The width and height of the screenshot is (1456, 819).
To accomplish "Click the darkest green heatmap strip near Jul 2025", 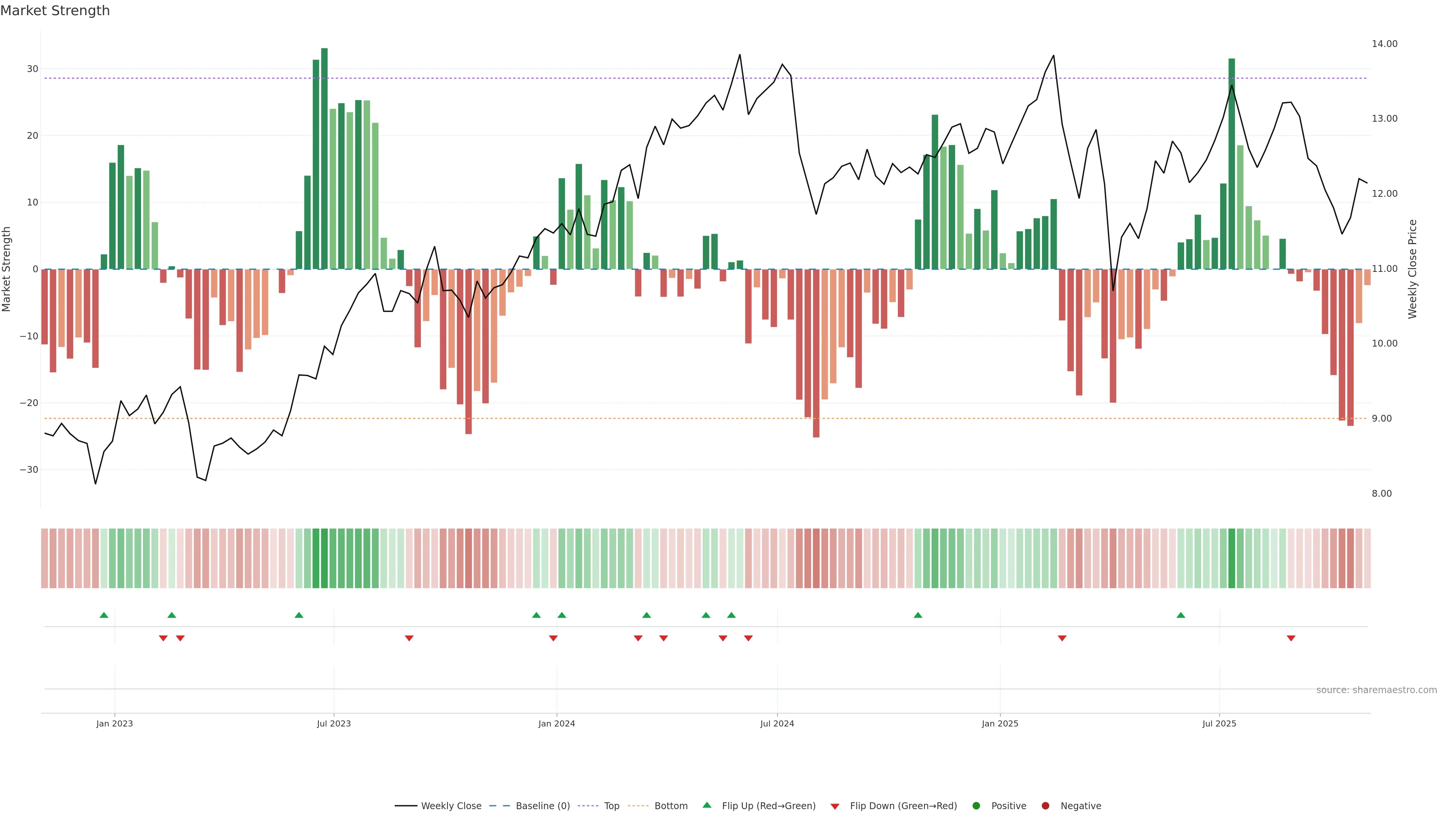I will pyautogui.click(x=1232, y=559).
